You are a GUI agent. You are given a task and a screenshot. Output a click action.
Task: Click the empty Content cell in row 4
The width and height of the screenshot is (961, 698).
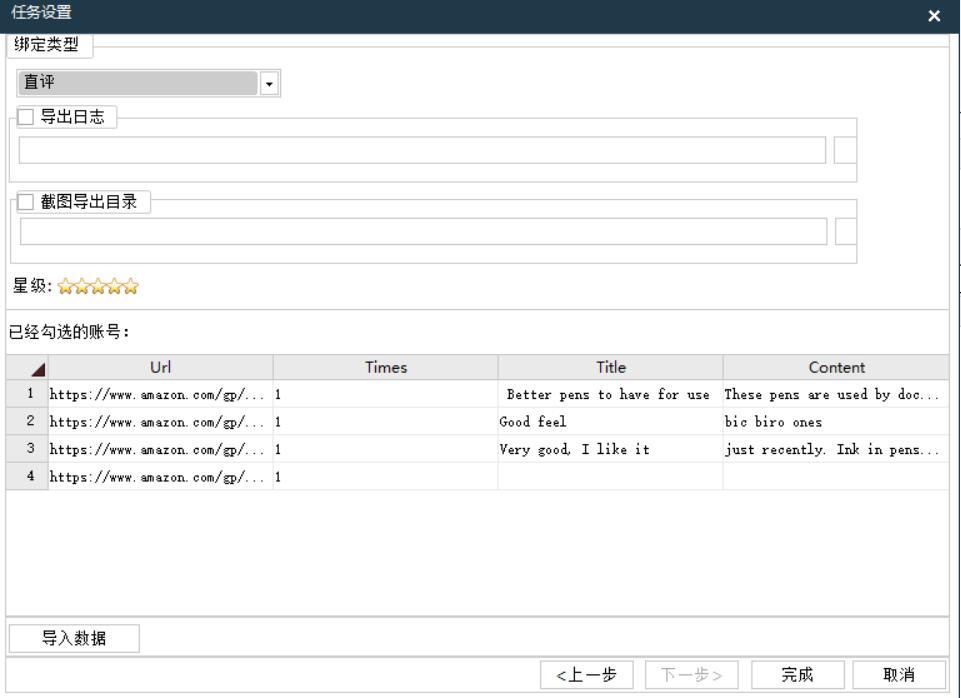836,477
